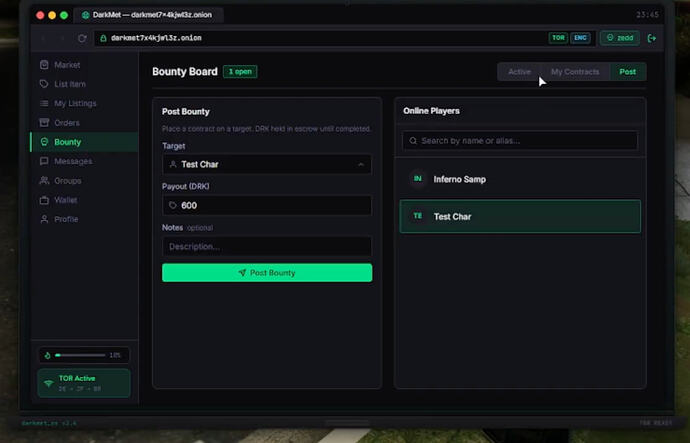
Task: Click the browser forward arrow
Action: point(62,38)
